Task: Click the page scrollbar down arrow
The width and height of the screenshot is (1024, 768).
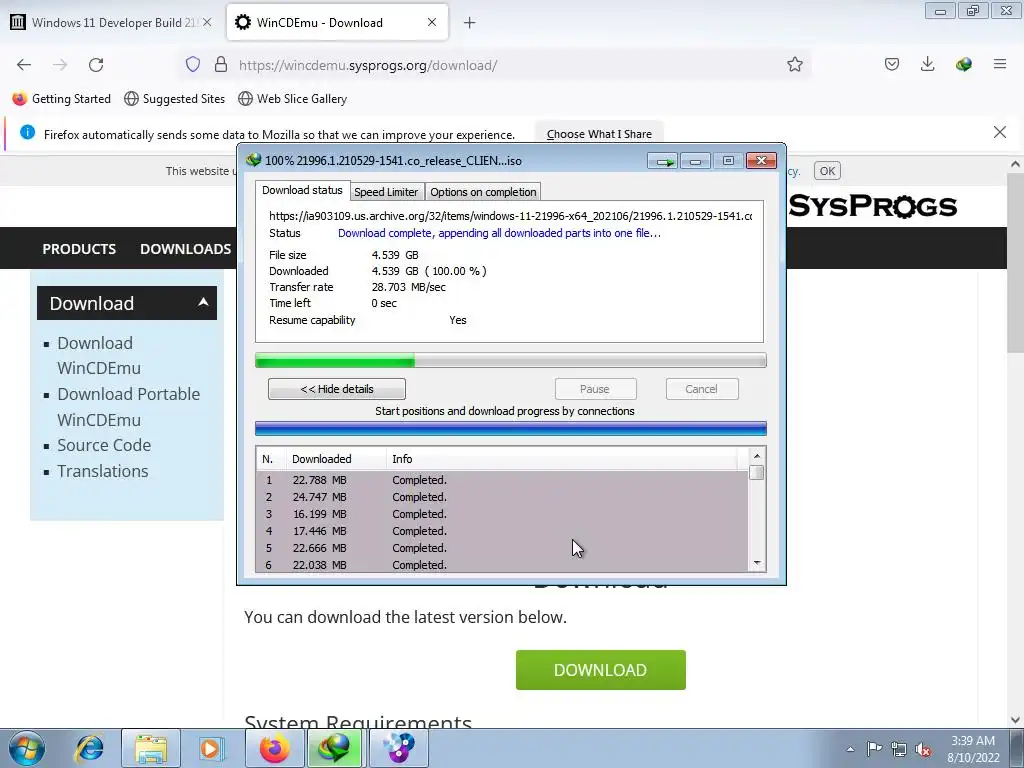Action: [x=1015, y=720]
